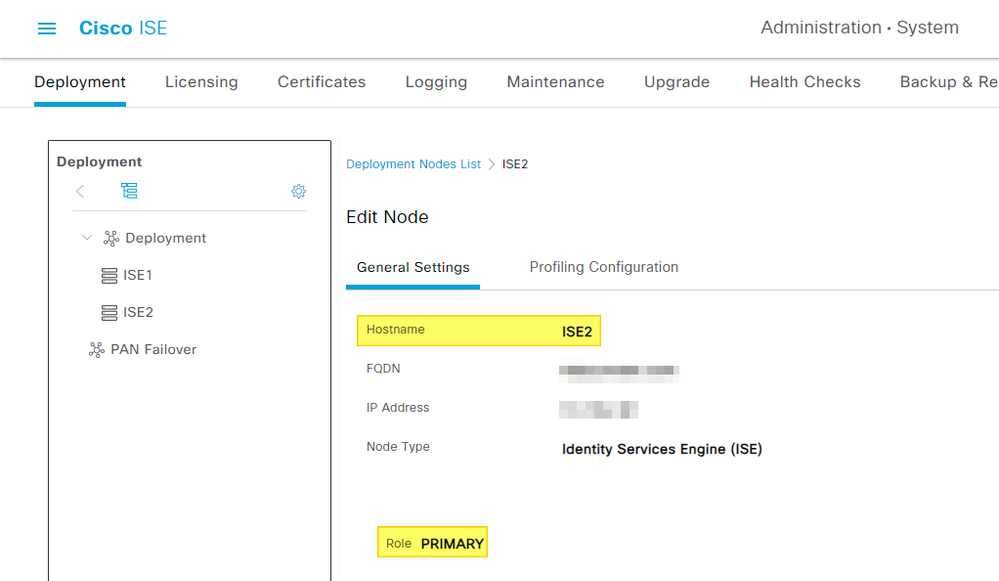Click the Administration · System page title

pos(859,28)
